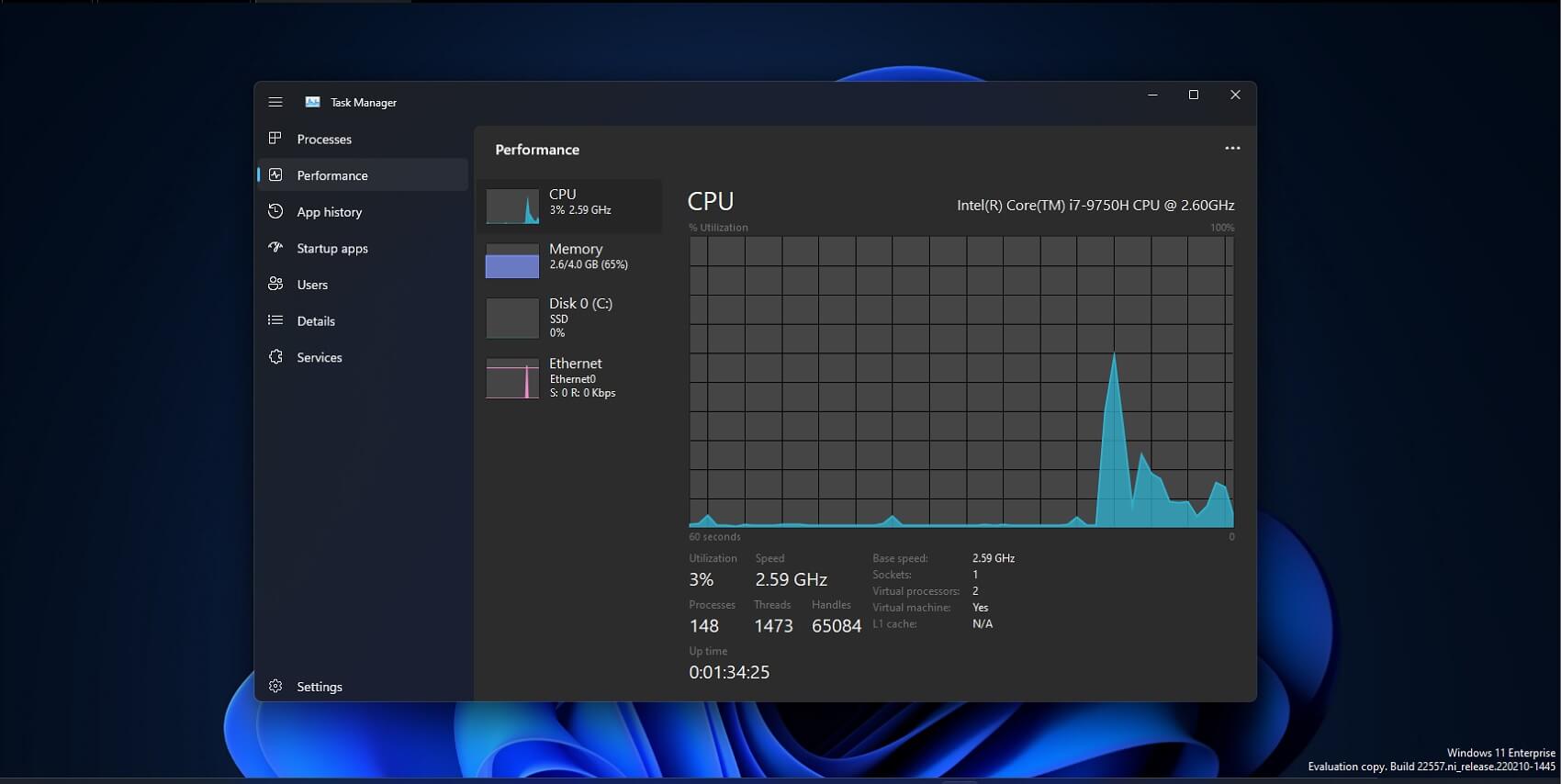Click the Startup apps gauge icon
1561x784 pixels.
click(x=275, y=248)
